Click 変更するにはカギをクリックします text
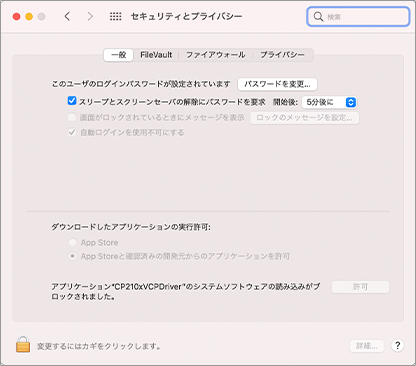 point(99,346)
